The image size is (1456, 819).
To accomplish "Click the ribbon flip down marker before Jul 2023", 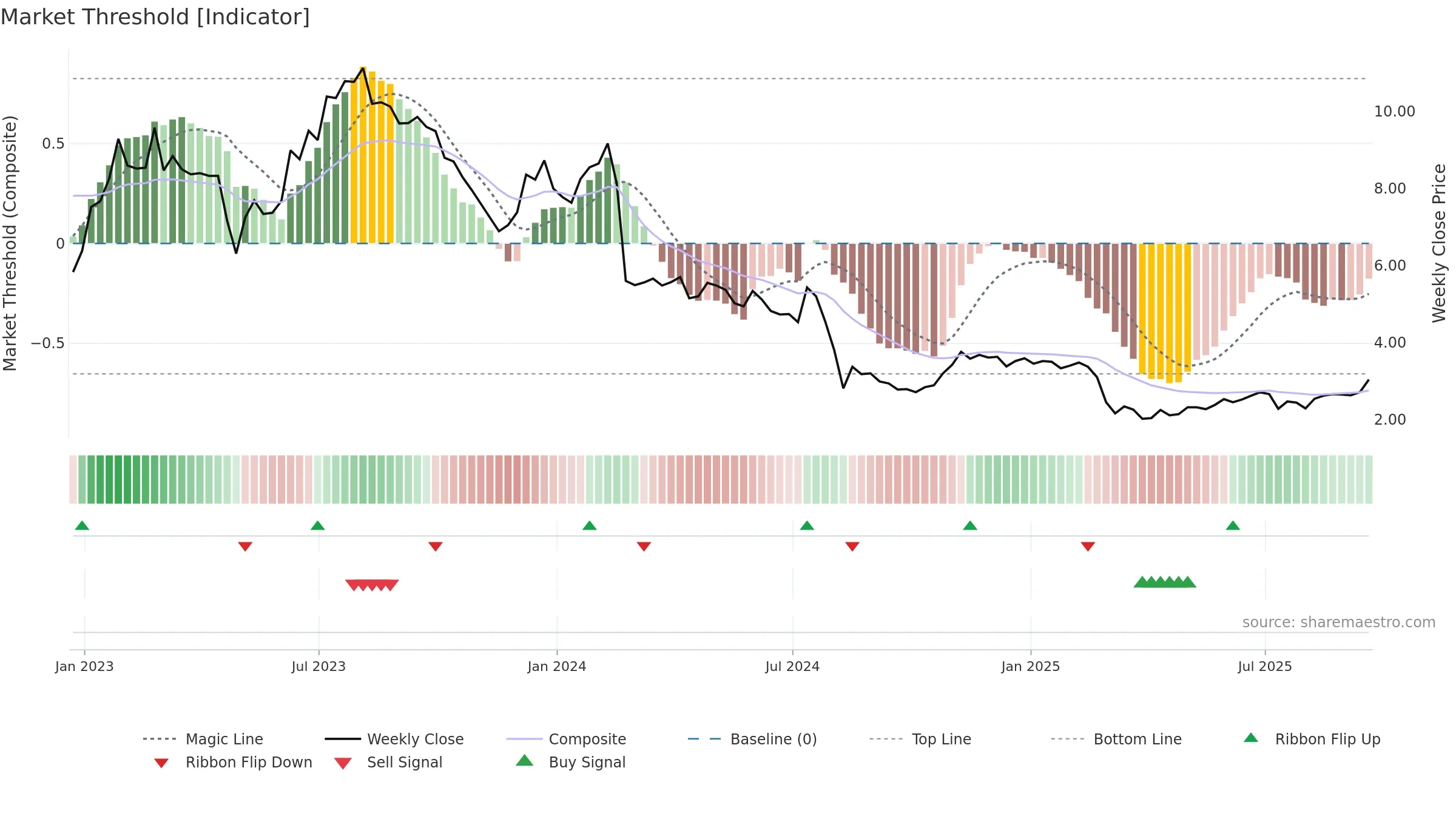I will point(245,547).
